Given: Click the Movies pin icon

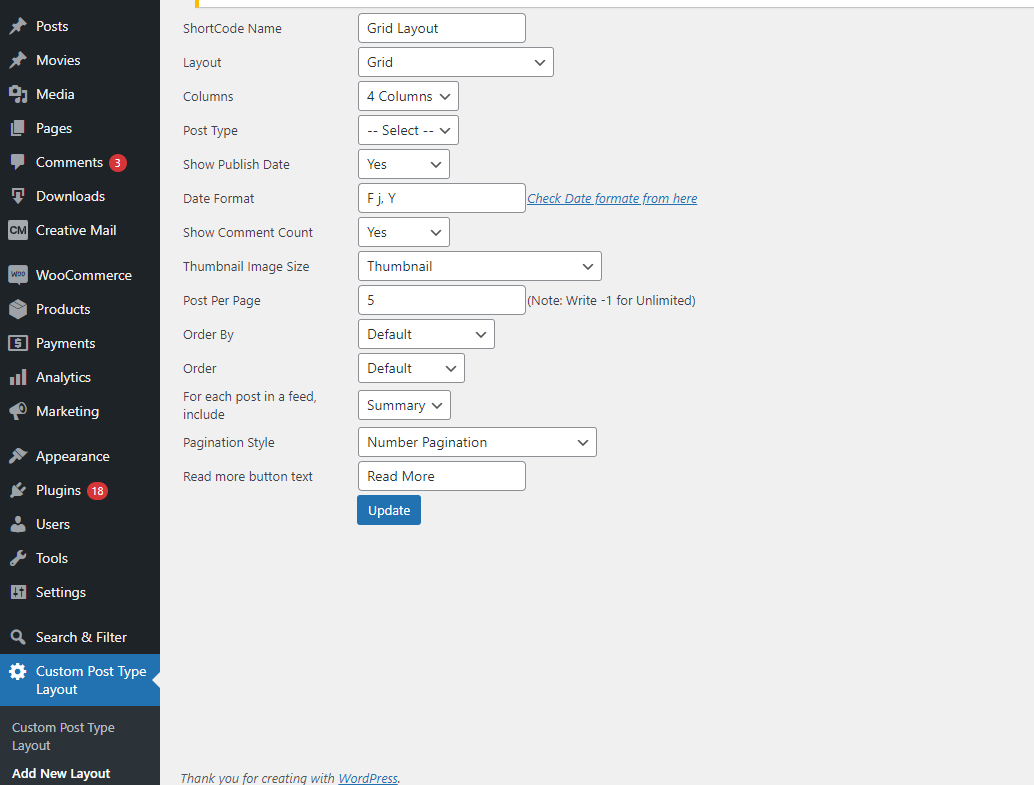Looking at the screenshot, I should (x=18, y=60).
